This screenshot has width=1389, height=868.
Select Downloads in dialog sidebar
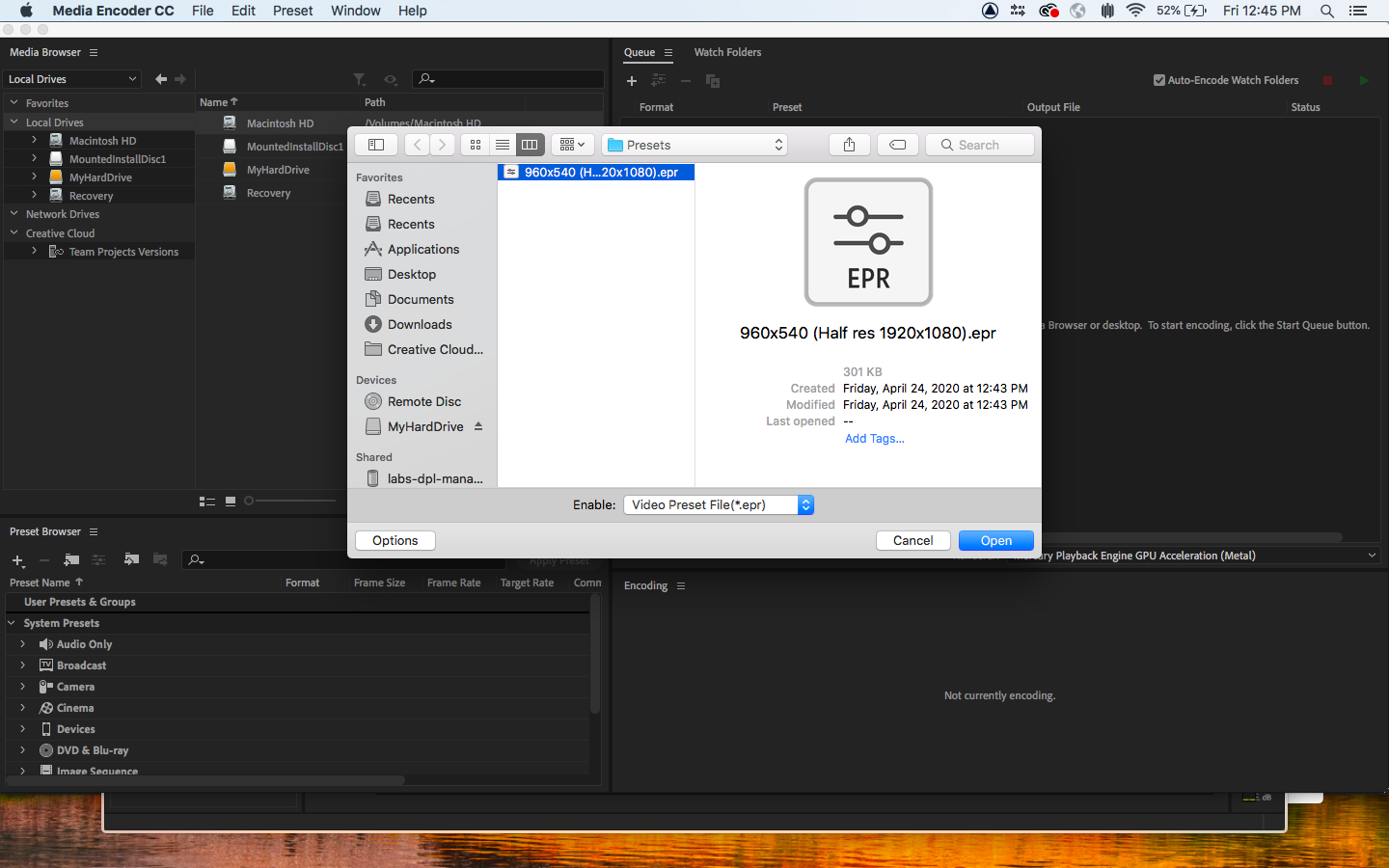tap(420, 325)
